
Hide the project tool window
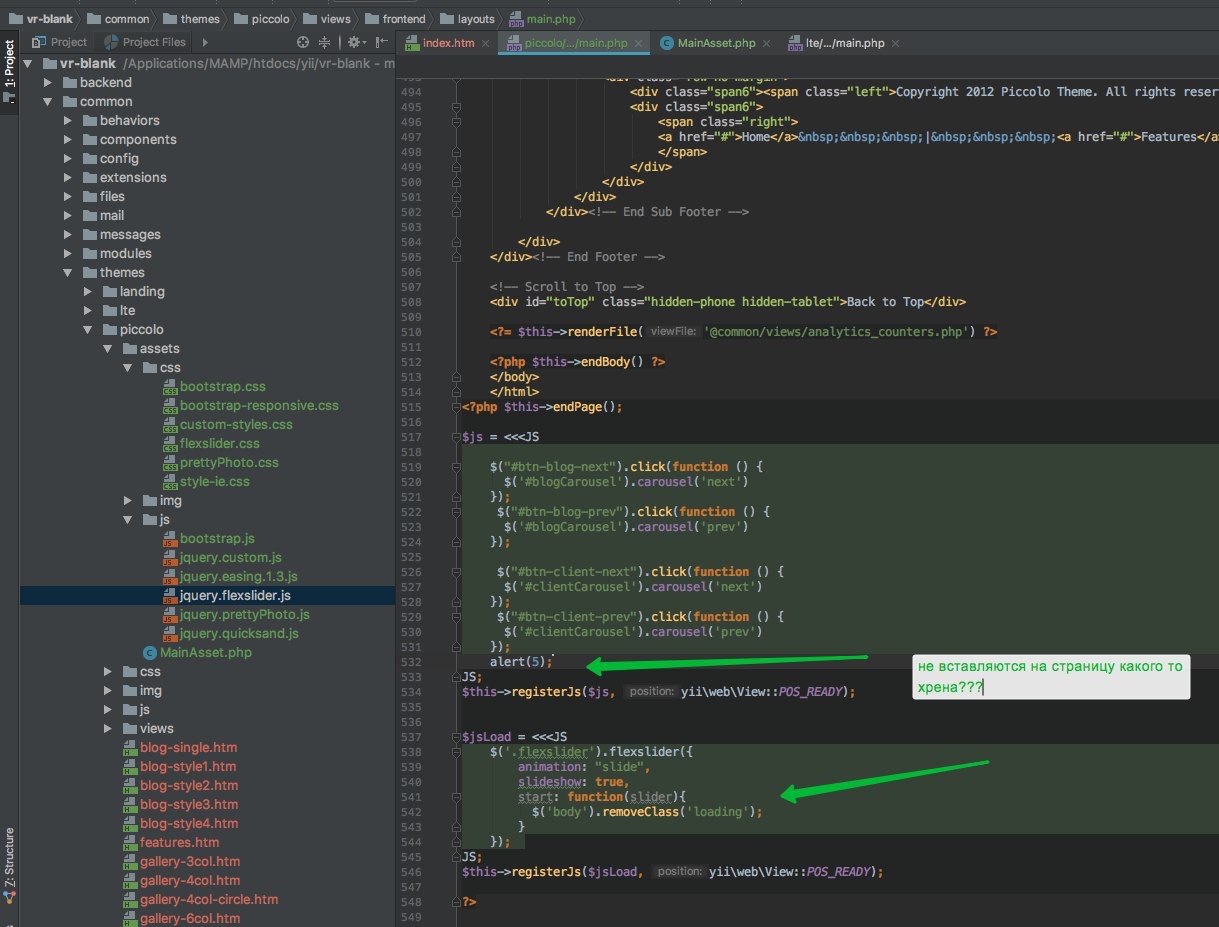[383, 42]
